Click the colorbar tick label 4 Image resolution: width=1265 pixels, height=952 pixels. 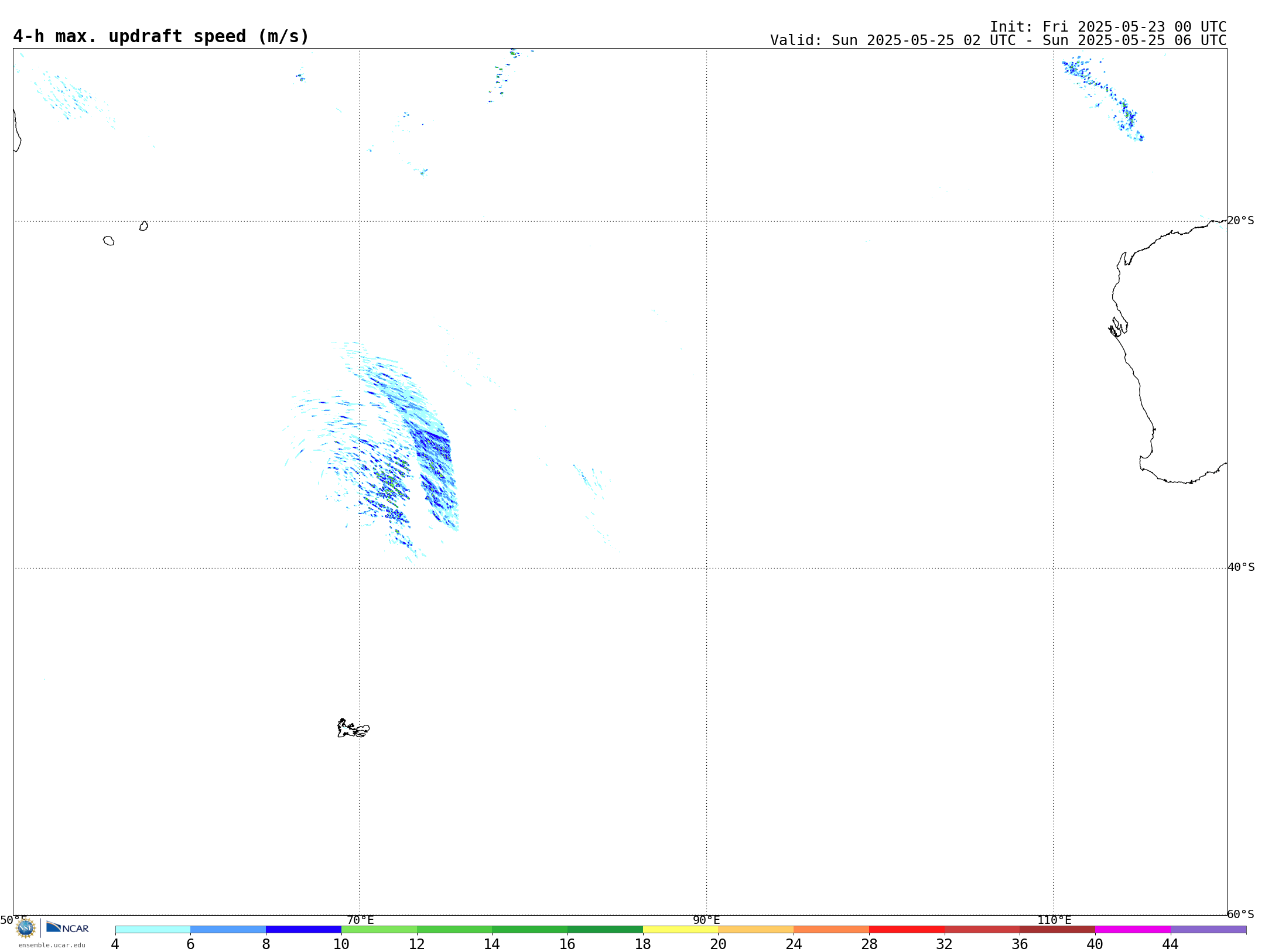[x=115, y=944]
